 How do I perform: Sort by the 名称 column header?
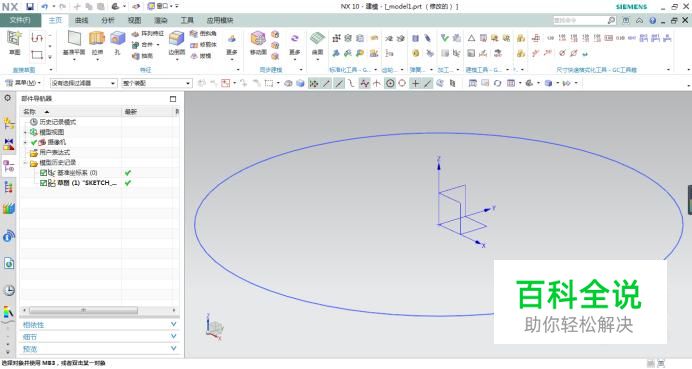click(71, 112)
